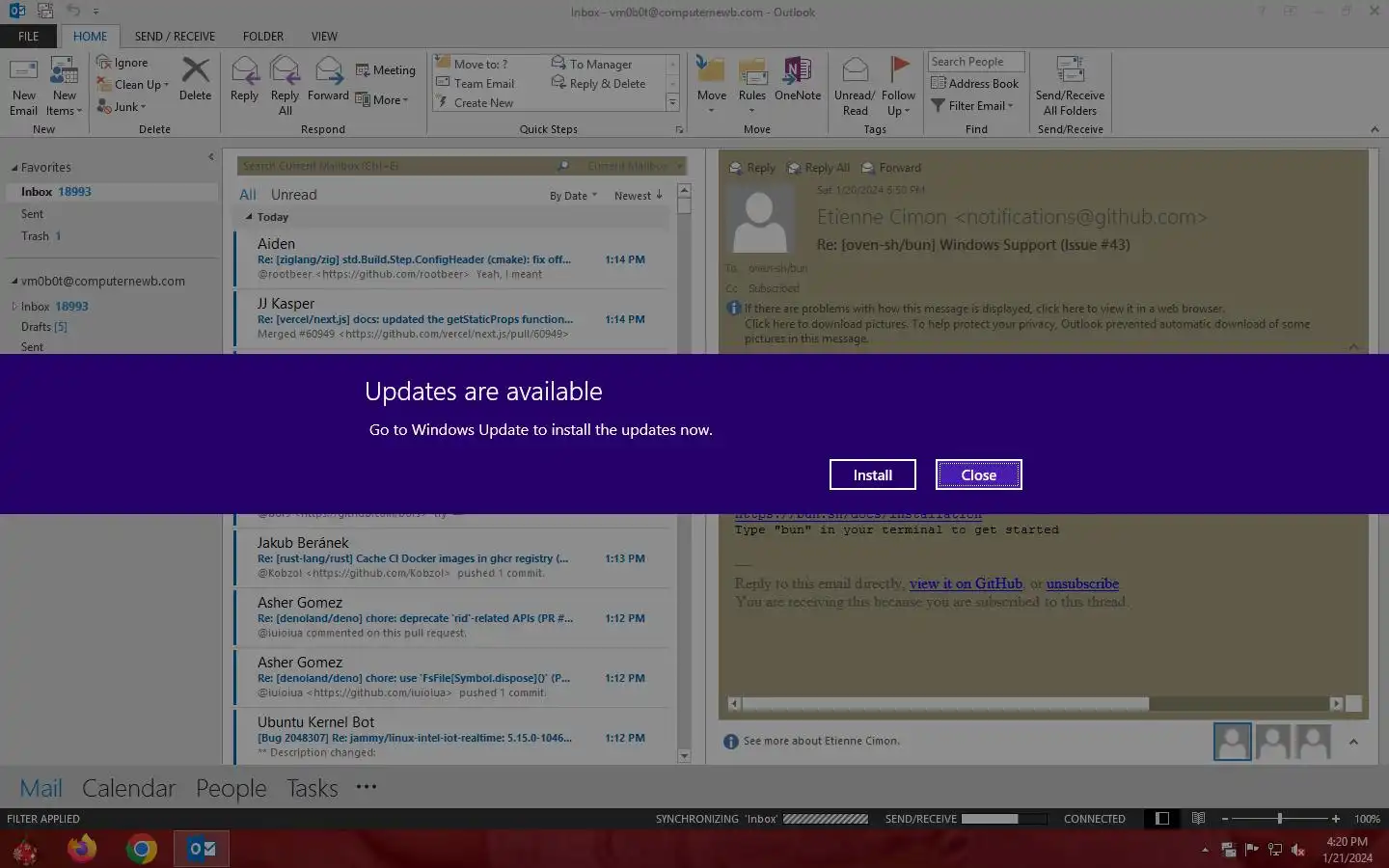This screenshot has height=868, width=1389.
Task: Open the FILE tab
Action: [x=29, y=36]
